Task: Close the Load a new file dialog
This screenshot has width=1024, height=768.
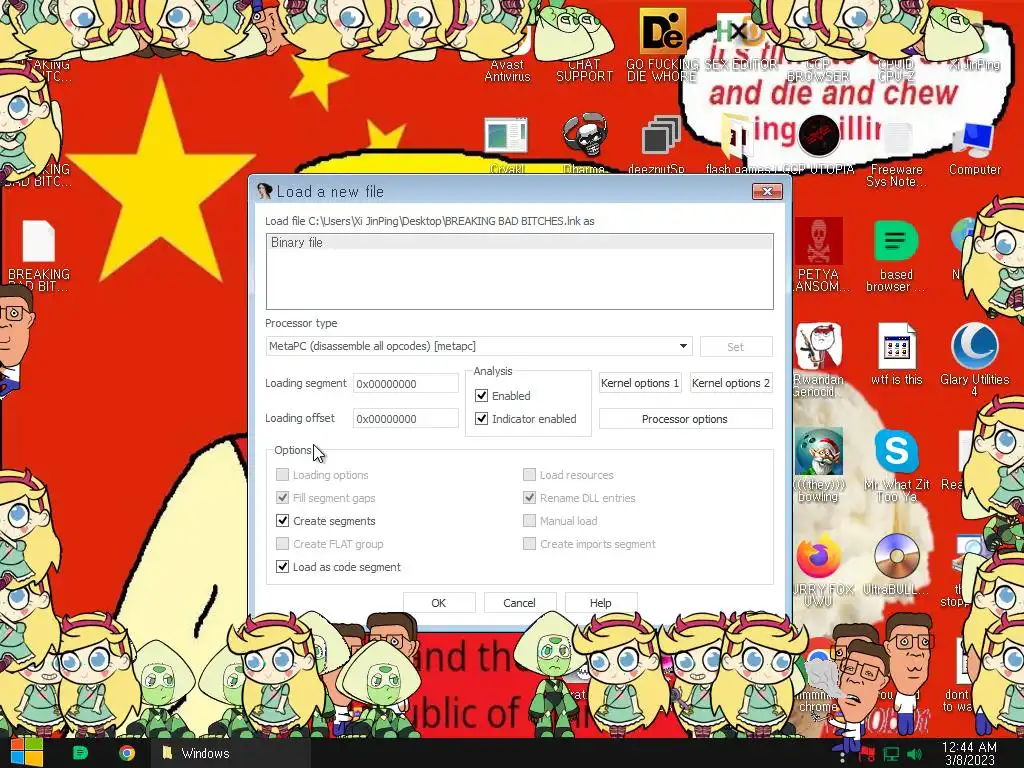Action: [x=767, y=191]
